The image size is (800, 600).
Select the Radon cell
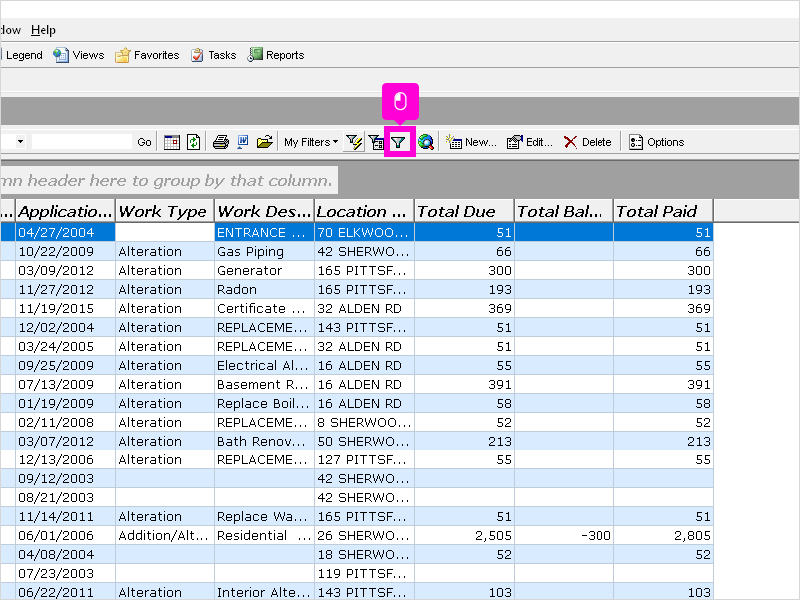coord(264,289)
